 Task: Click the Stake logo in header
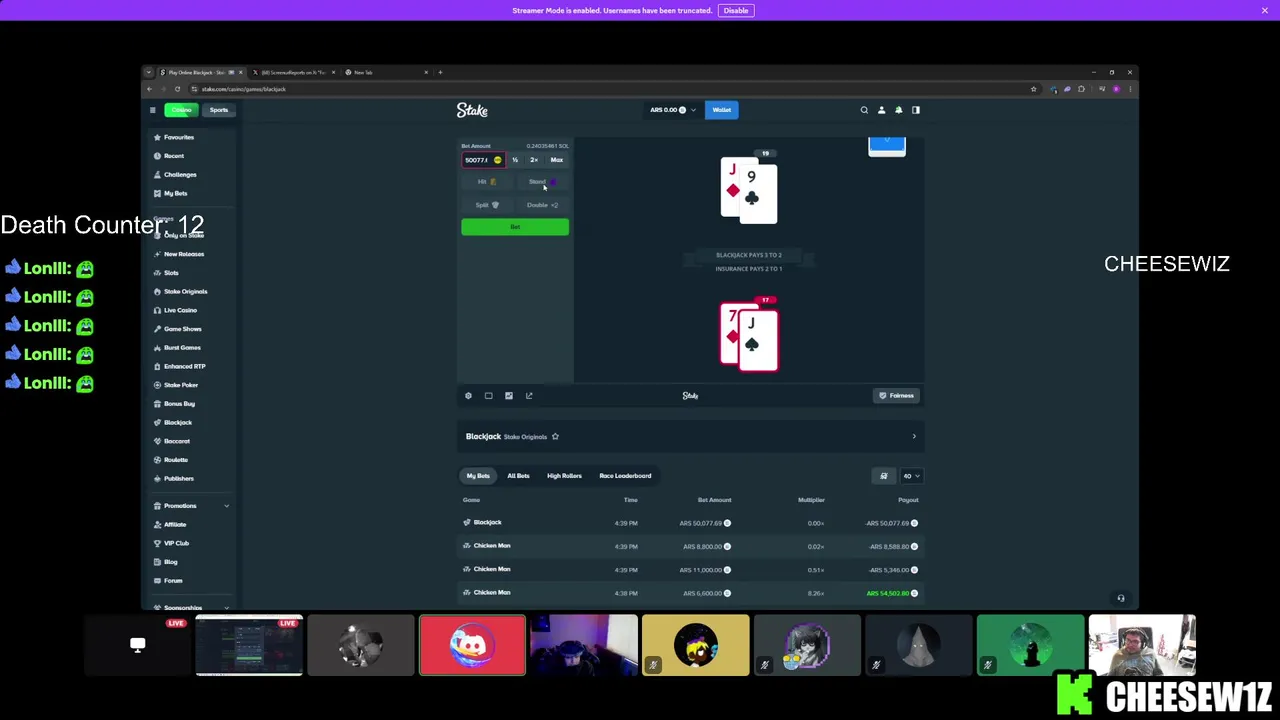[x=472, y=110]
